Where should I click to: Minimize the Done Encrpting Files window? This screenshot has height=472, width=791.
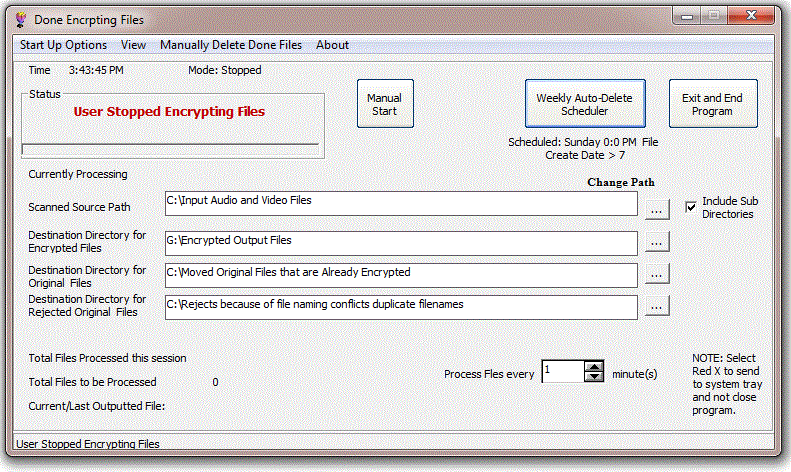(686, 16)
